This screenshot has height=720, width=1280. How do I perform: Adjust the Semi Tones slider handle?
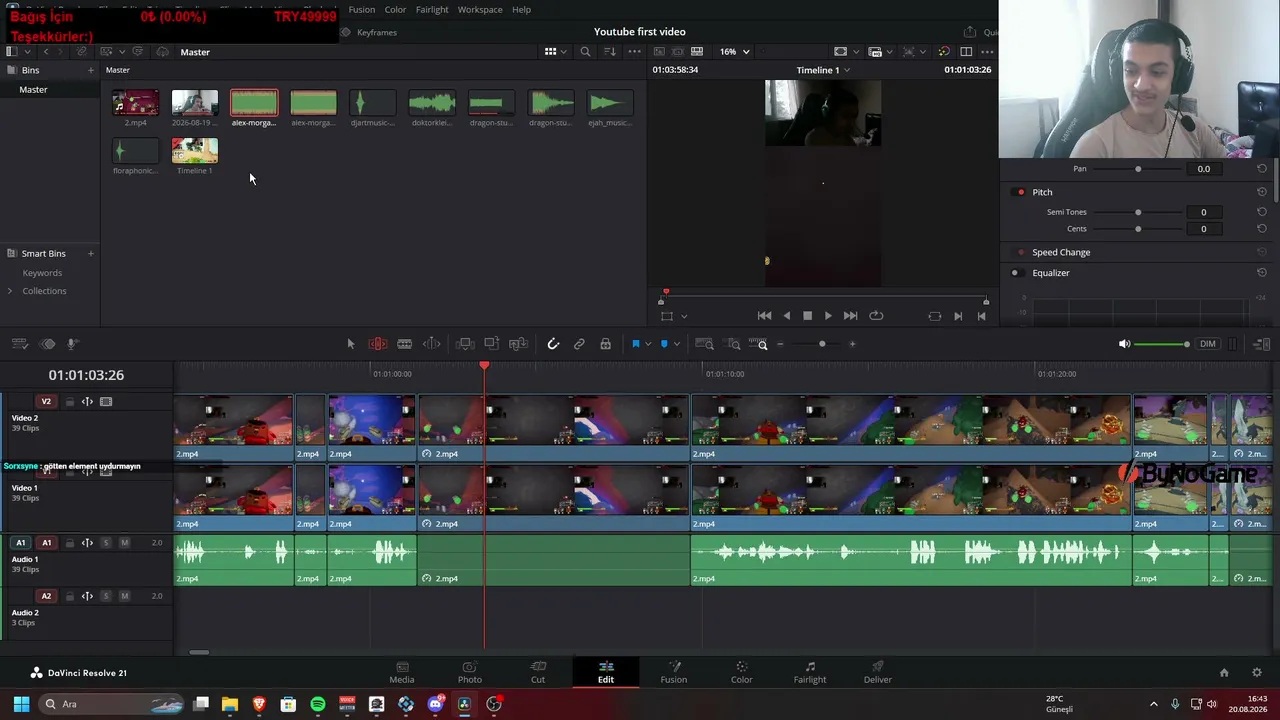point(1138,212)
